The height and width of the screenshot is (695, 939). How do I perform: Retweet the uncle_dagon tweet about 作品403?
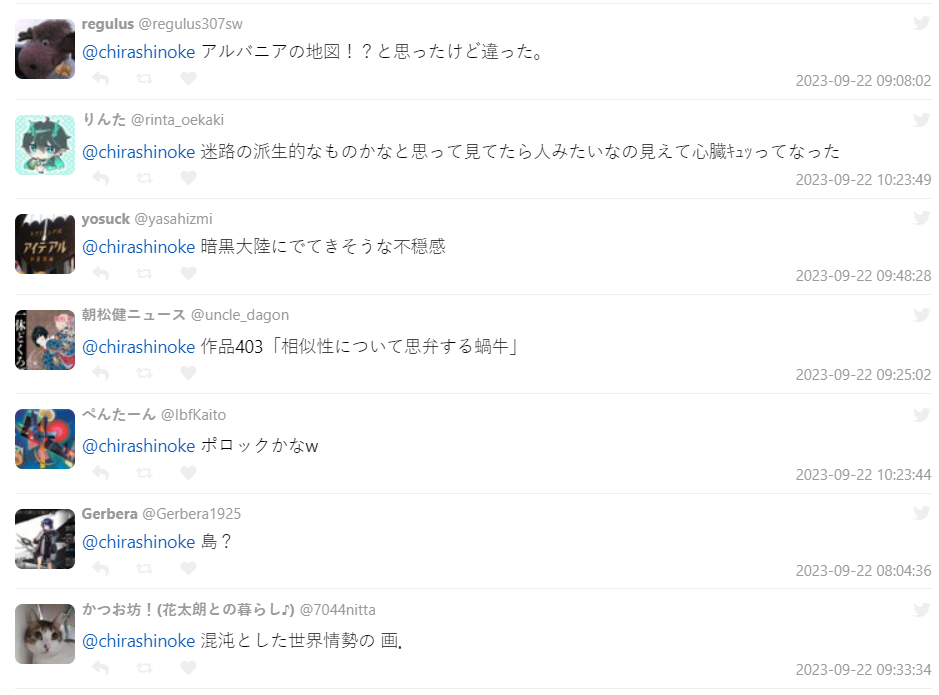tap(144, 373)
